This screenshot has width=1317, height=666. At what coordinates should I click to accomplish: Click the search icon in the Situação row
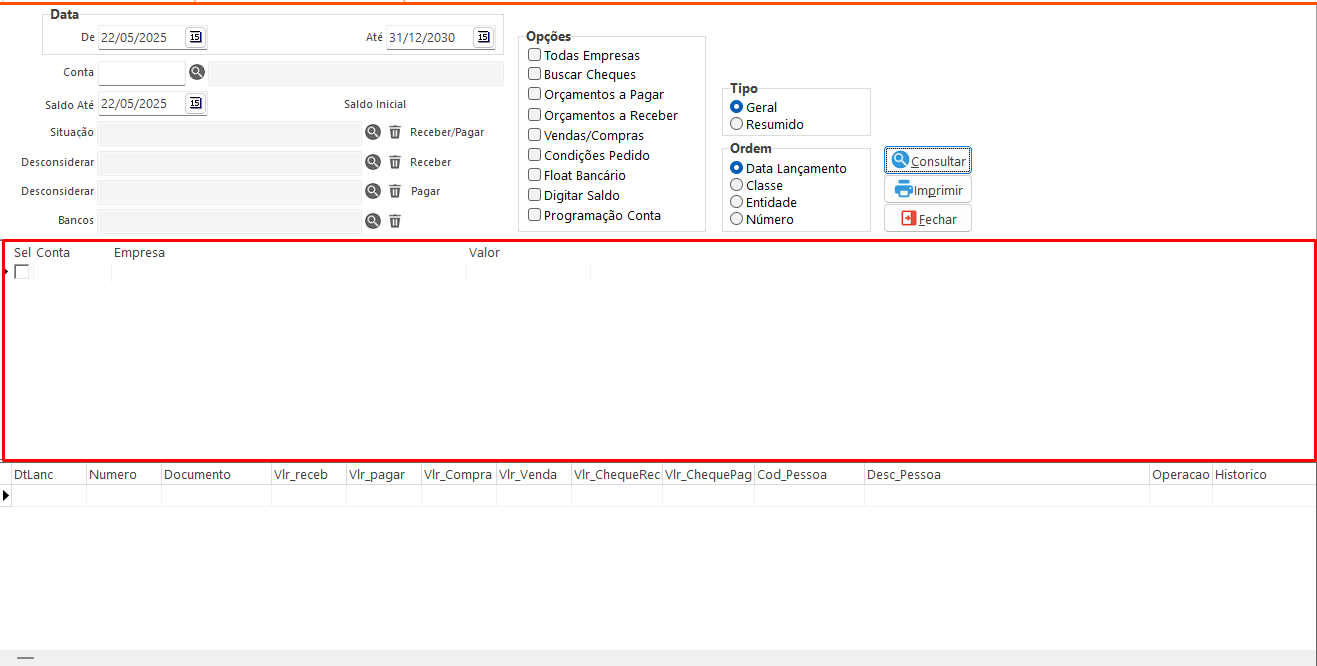click(373, 132)
